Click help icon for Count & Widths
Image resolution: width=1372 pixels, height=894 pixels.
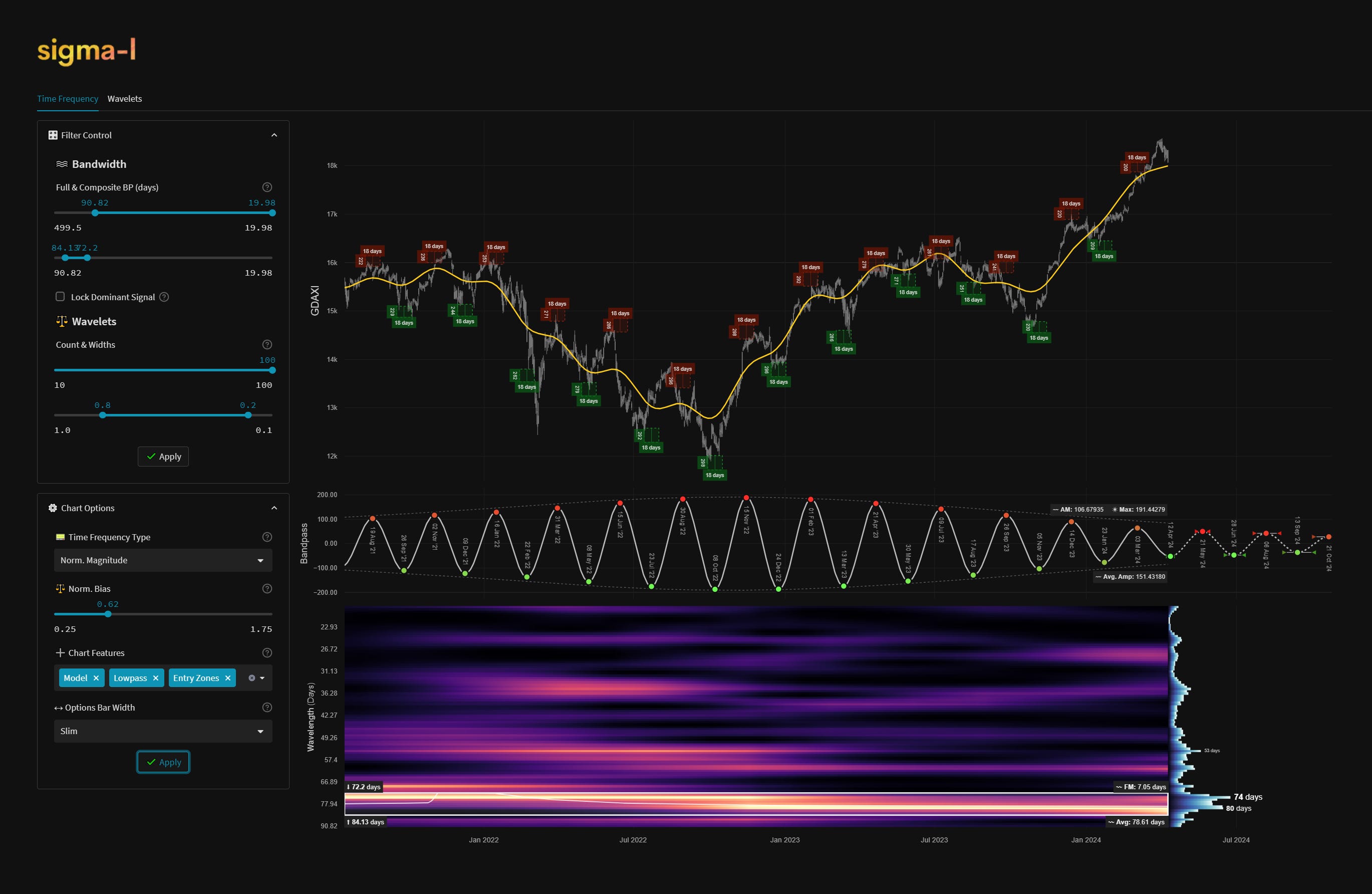pyautogui.click(x=267, y=344)
